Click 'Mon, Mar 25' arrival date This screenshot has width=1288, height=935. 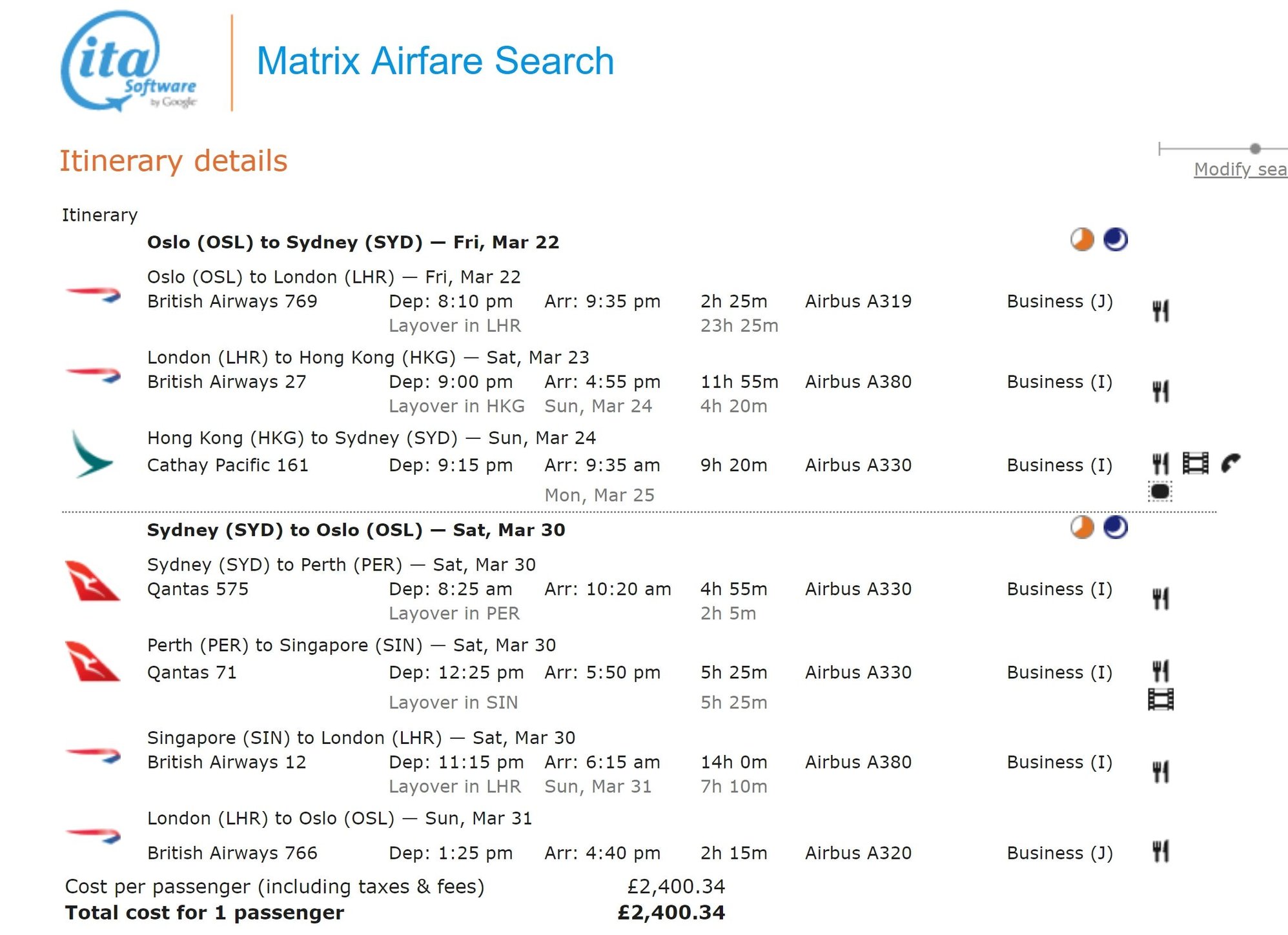[599, 496]
